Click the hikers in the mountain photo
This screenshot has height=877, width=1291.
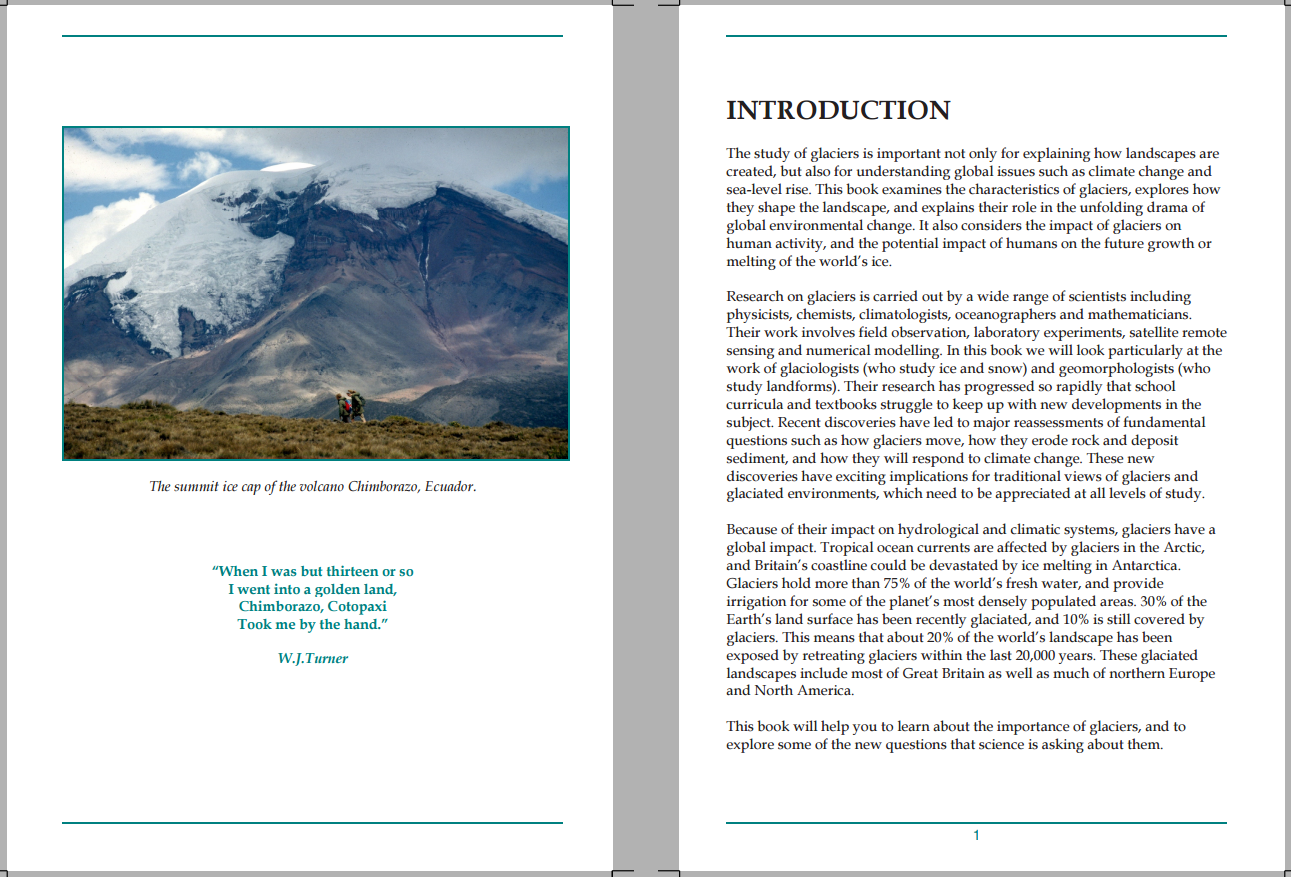351,406
